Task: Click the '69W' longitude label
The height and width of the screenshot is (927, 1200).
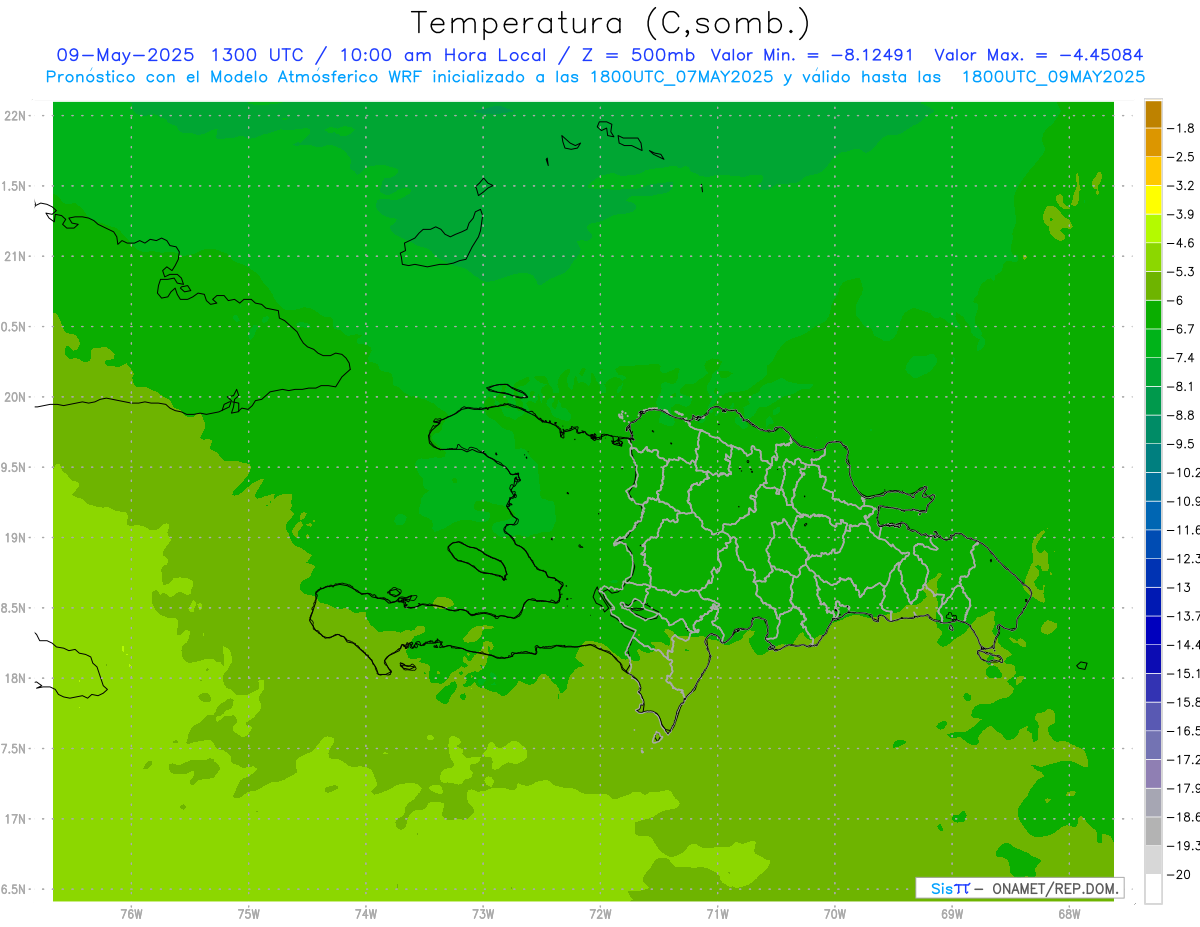Action: pyautogui.click(x=952, y=914)
